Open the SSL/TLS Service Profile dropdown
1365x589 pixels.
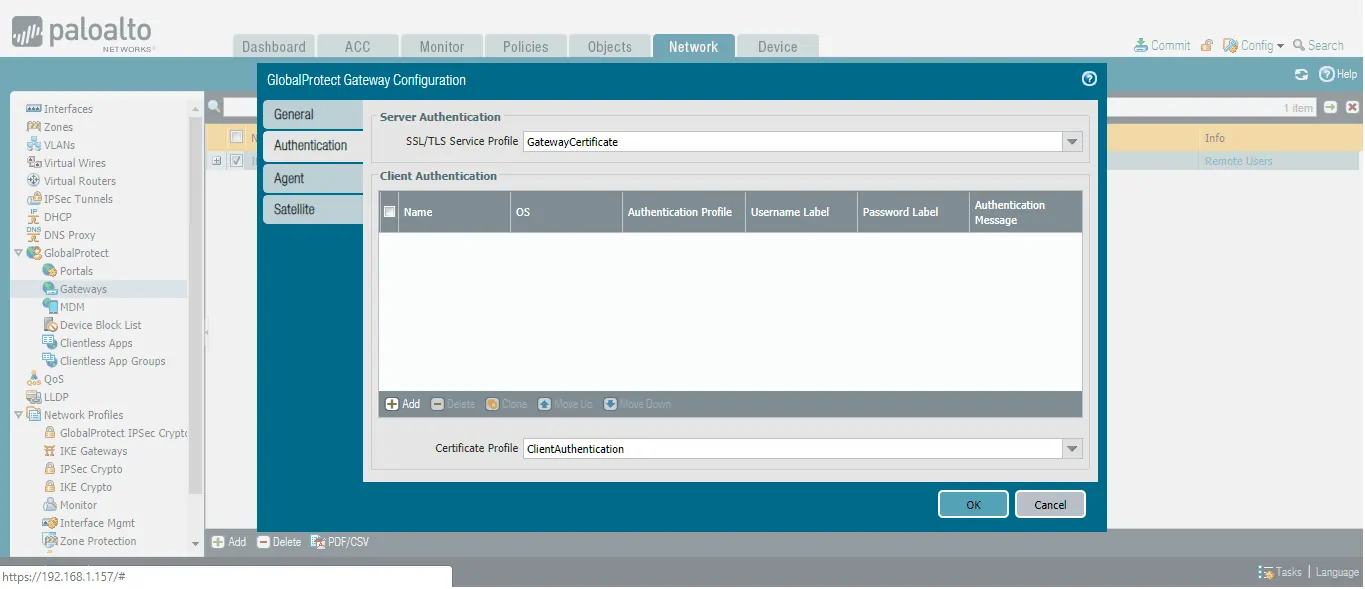click(1072, 142)
